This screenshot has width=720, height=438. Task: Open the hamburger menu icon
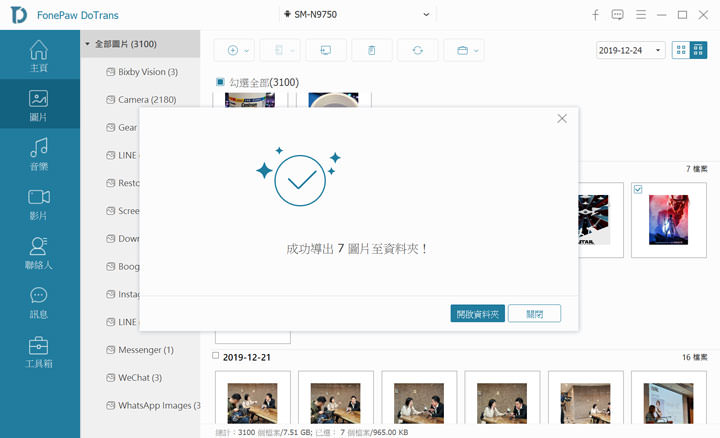click(x=641, y=15)
